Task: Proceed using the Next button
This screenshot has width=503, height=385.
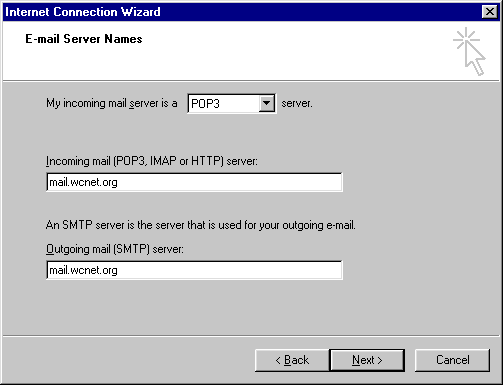Action: pos(367,360)
